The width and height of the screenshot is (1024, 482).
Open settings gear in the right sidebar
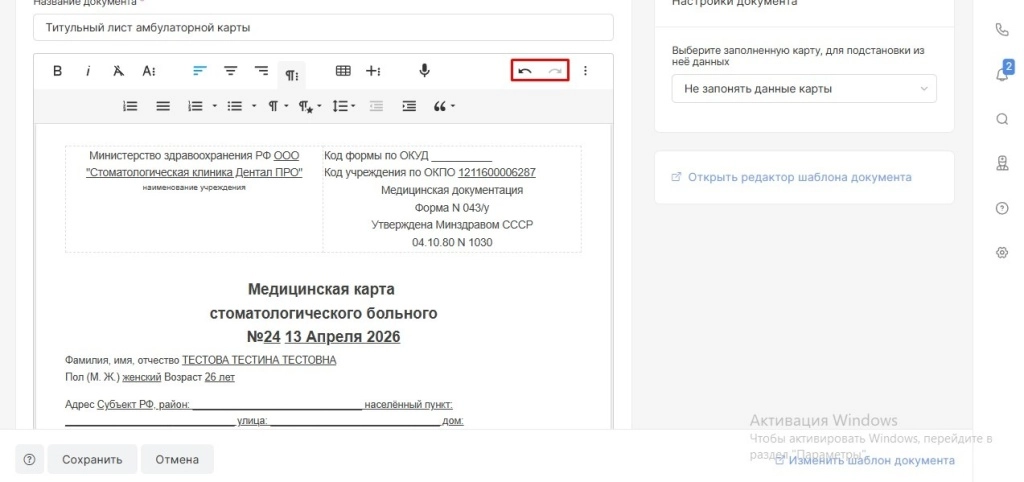tap(1002, 253)
